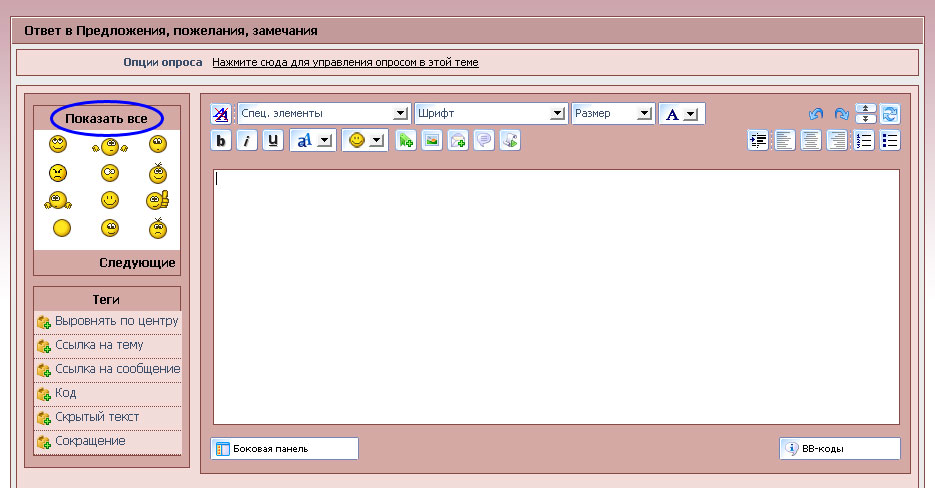Align text to the left
Screen dimensions: 935x488
coord(785,141)
